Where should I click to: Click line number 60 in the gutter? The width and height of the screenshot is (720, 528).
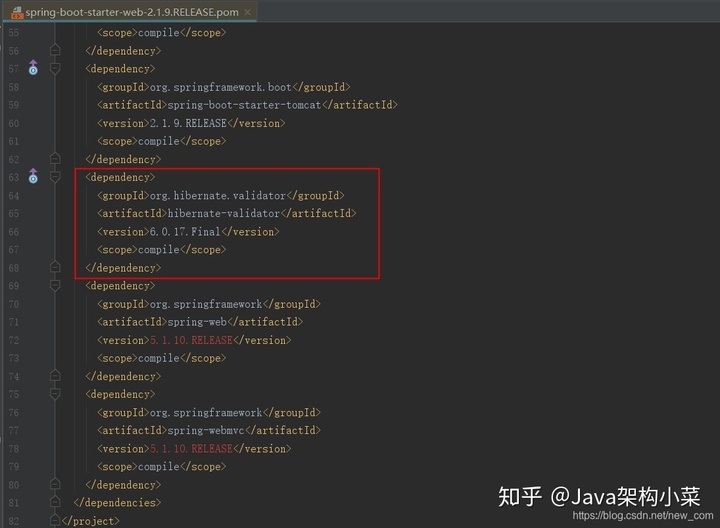point(14,123)
